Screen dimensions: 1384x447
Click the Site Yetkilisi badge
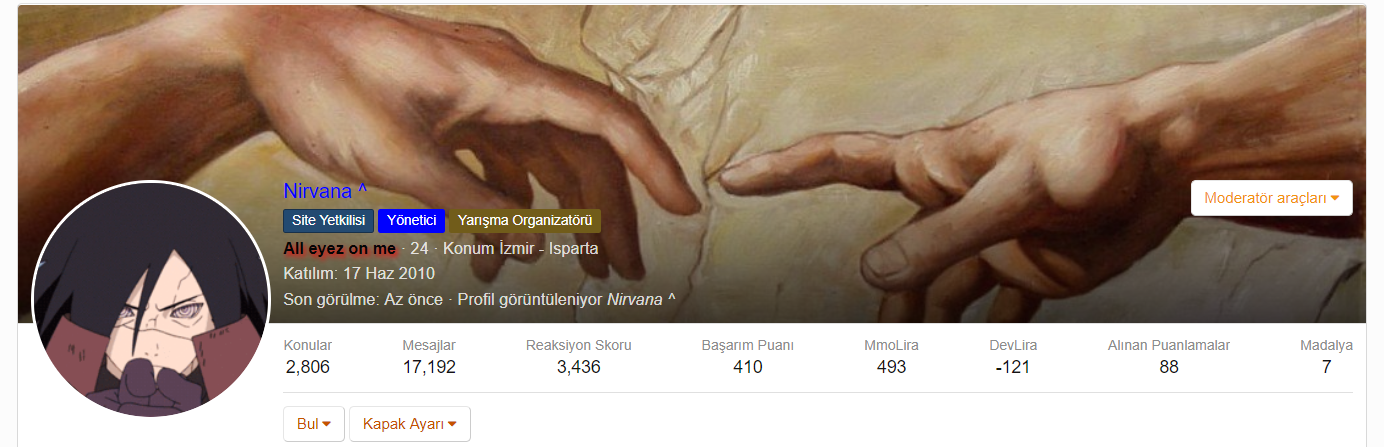point(329,221)
